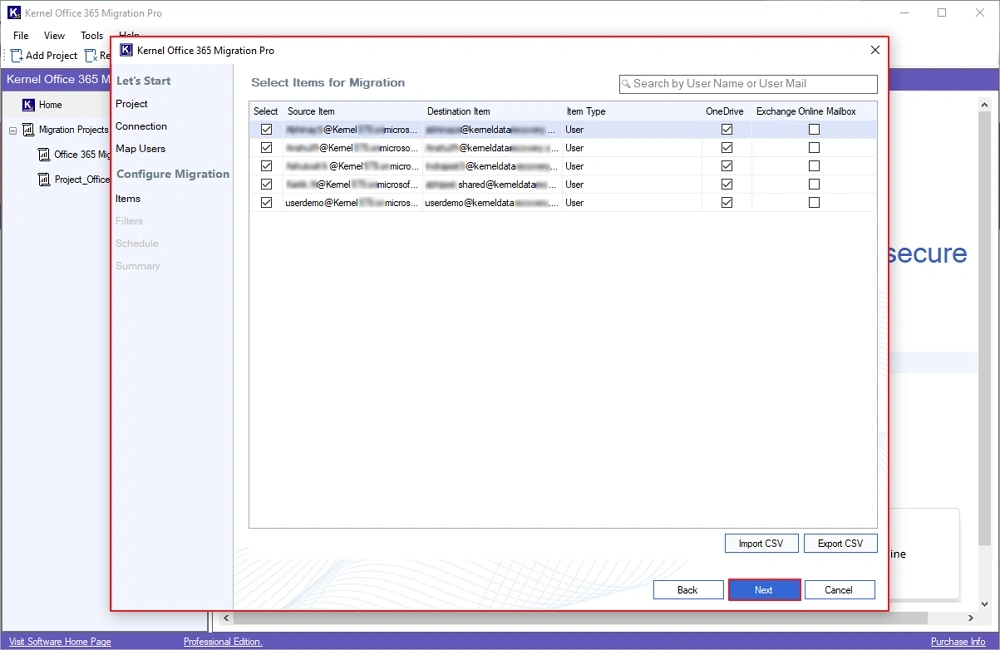
Task: Click the Import CSV button
Action: pos(761,544)
